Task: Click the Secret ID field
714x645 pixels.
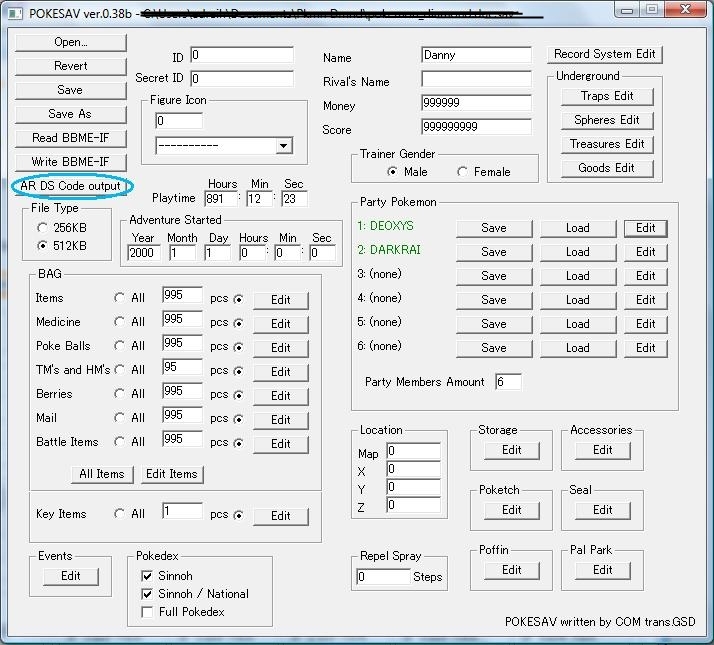Action: (x=242, y=79)
